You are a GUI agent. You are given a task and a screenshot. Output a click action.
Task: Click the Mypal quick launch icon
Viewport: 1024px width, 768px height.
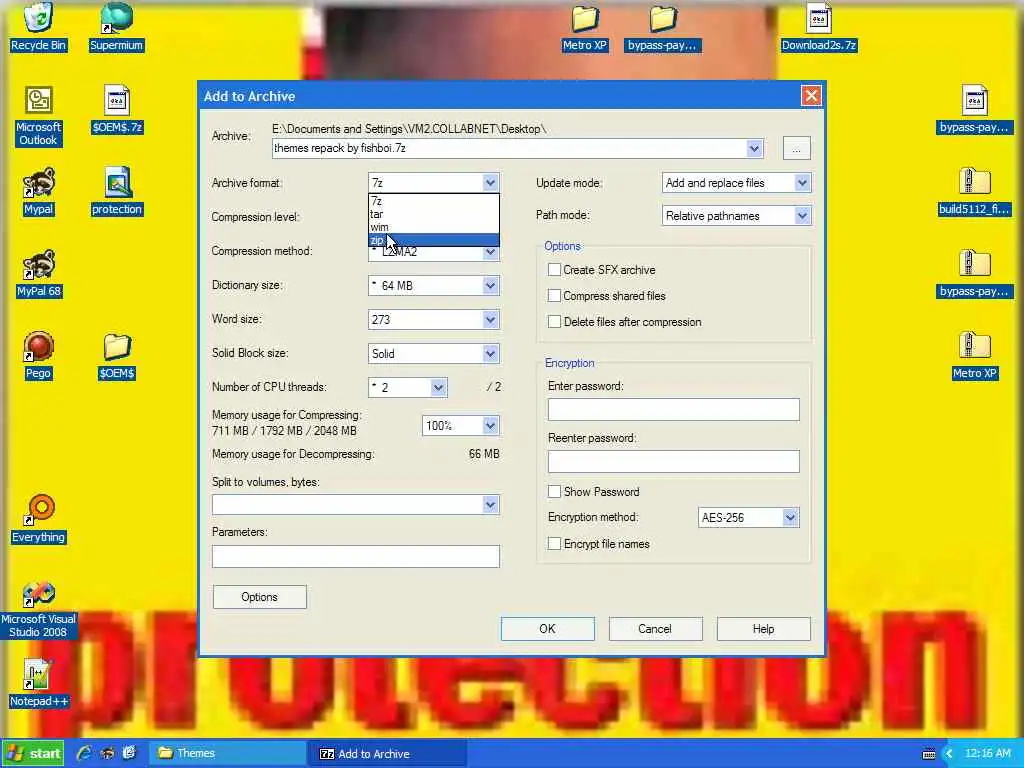click(107, 753)
